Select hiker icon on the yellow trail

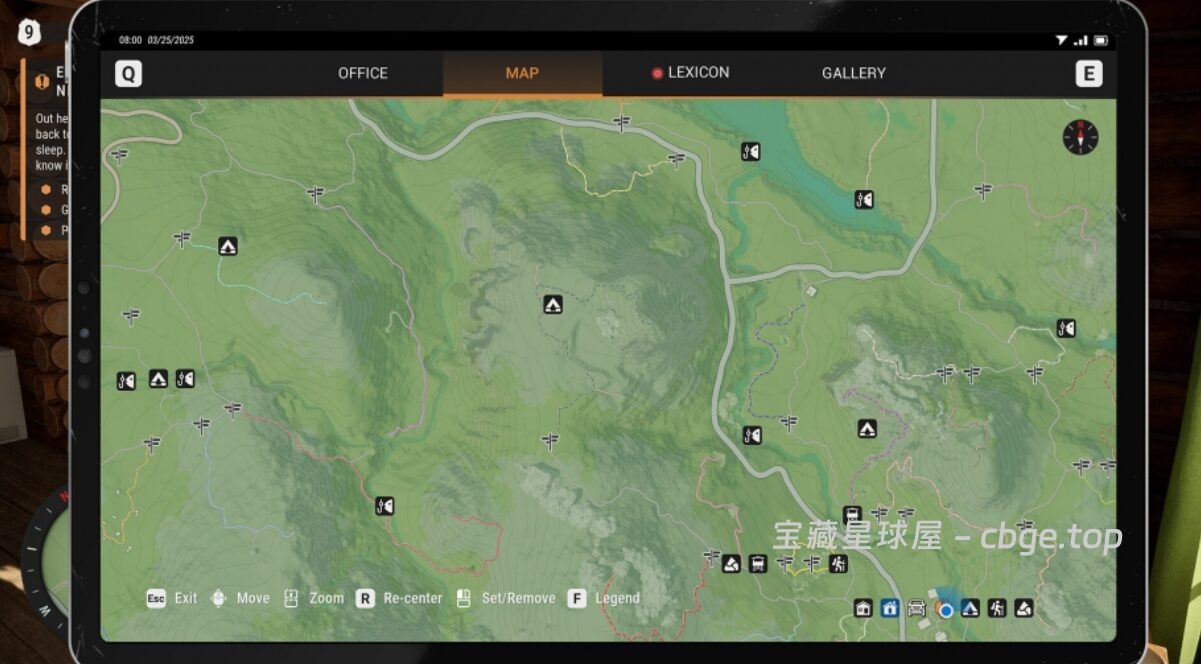[x=838, y=564]
